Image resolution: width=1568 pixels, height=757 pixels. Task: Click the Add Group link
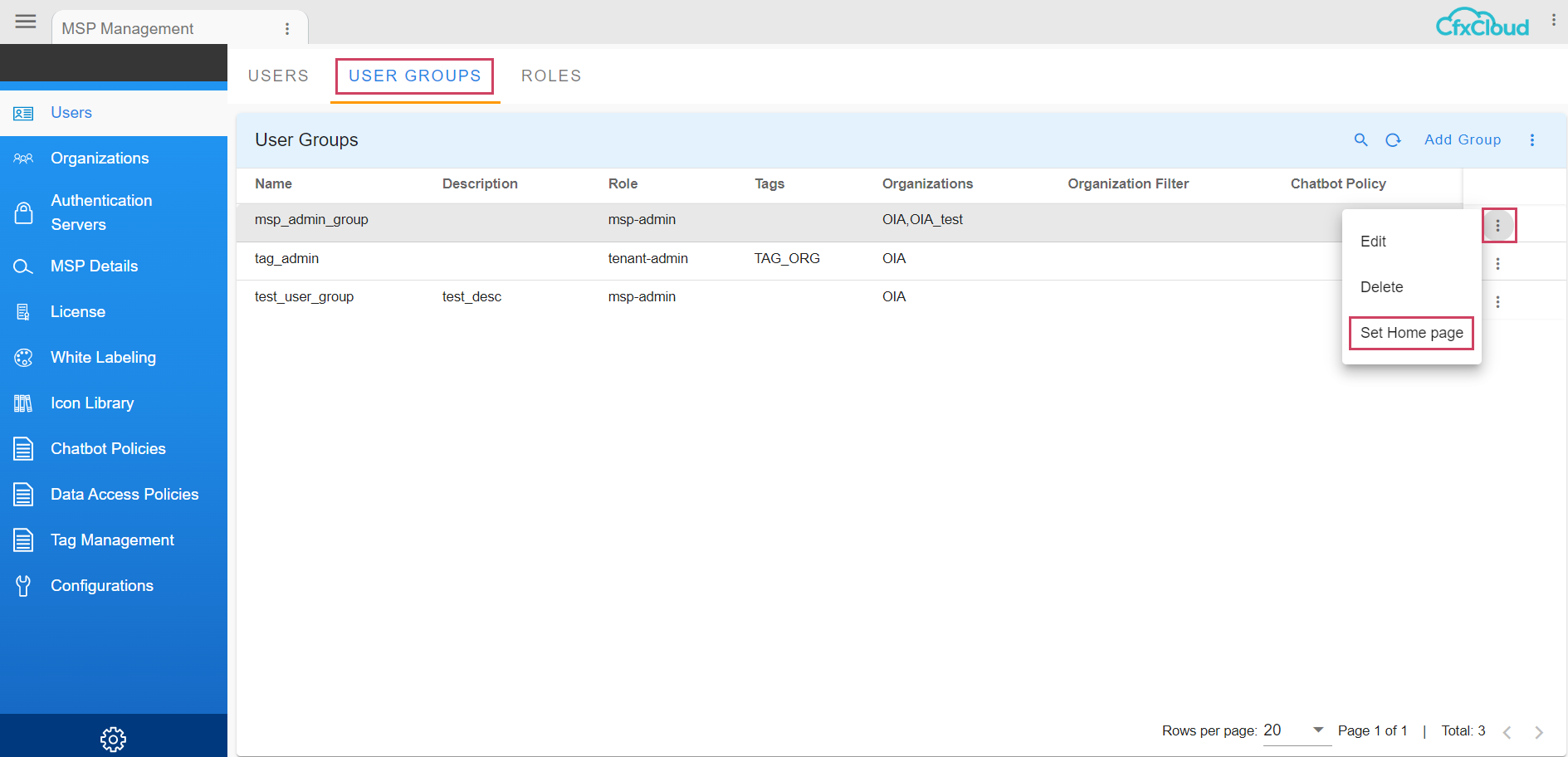pos(1462,139)
